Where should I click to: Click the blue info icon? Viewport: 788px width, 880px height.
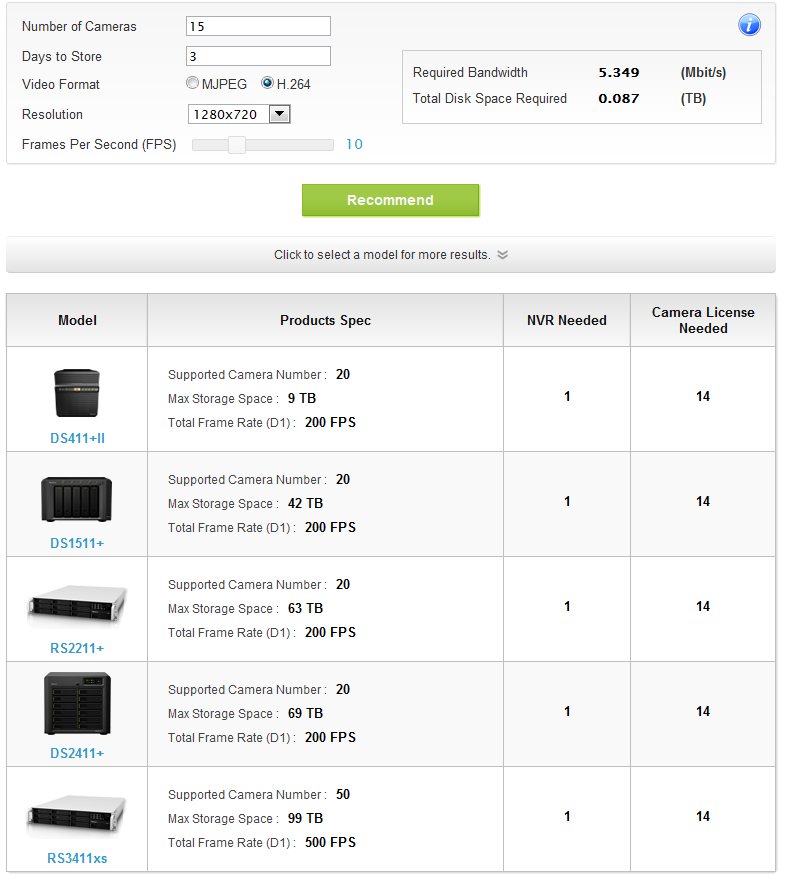point(749,25)
